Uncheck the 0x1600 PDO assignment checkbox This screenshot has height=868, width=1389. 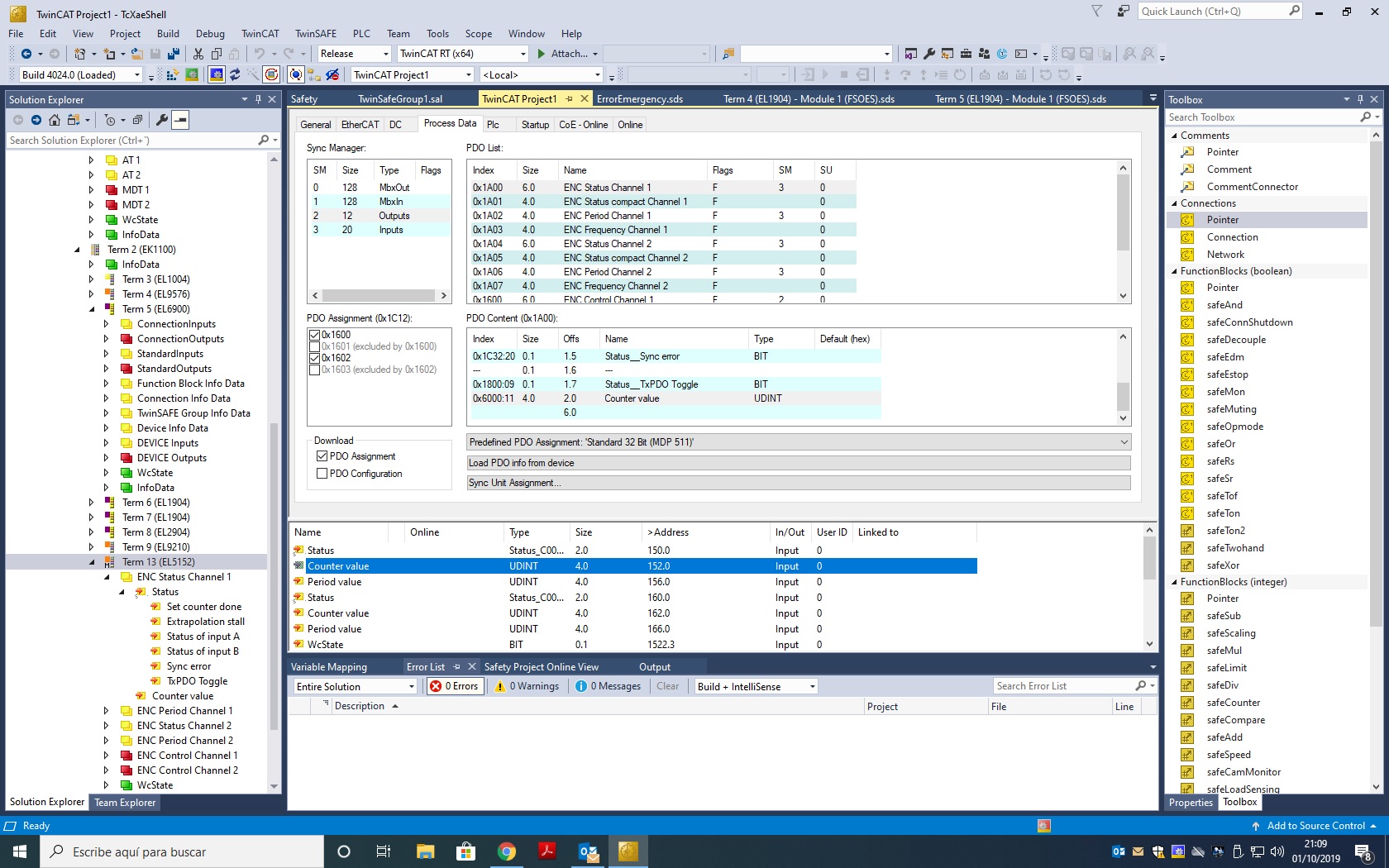(314, 335)
